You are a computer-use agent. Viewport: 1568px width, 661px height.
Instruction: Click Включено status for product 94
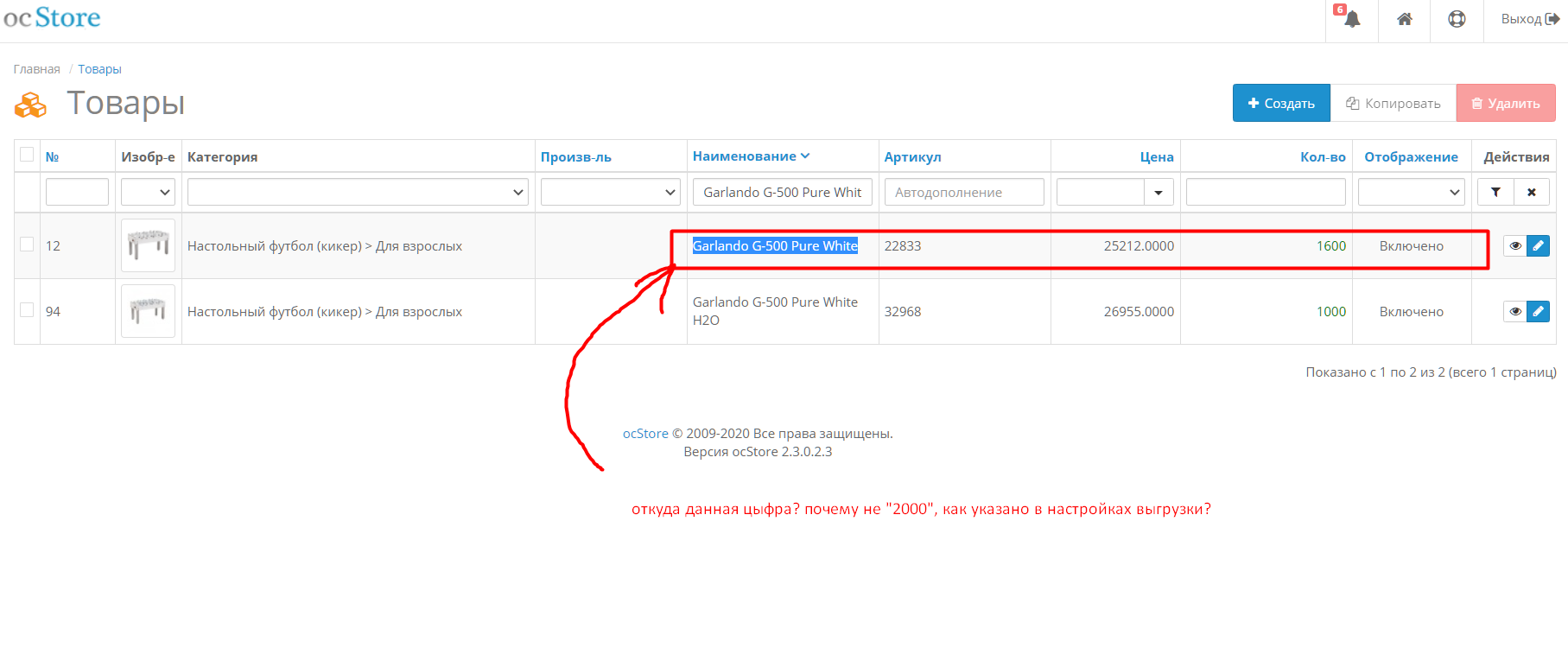click(1412, 311)
